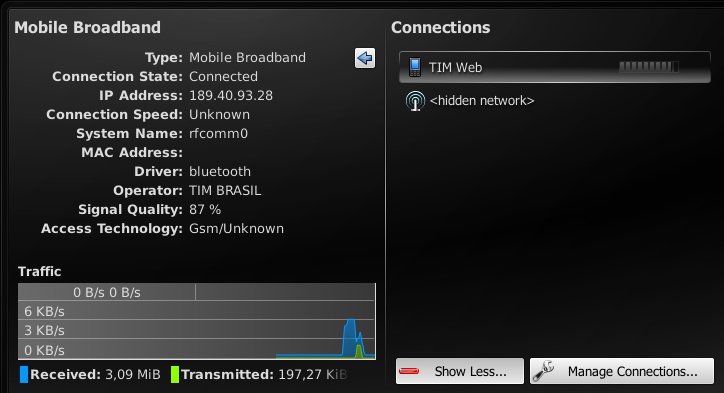Click the Gsm/Unknown access technology value

(x=236, y=229)
